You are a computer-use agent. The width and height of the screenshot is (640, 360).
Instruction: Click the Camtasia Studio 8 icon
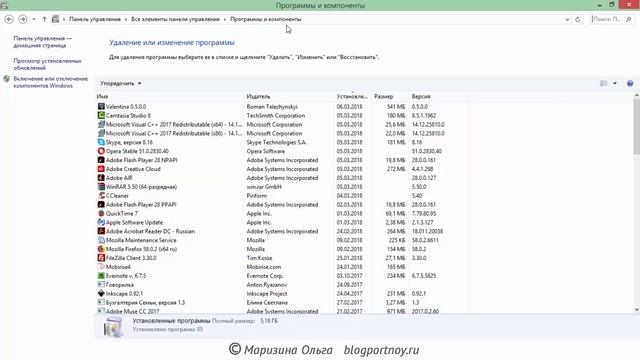(x=101, y=116)
